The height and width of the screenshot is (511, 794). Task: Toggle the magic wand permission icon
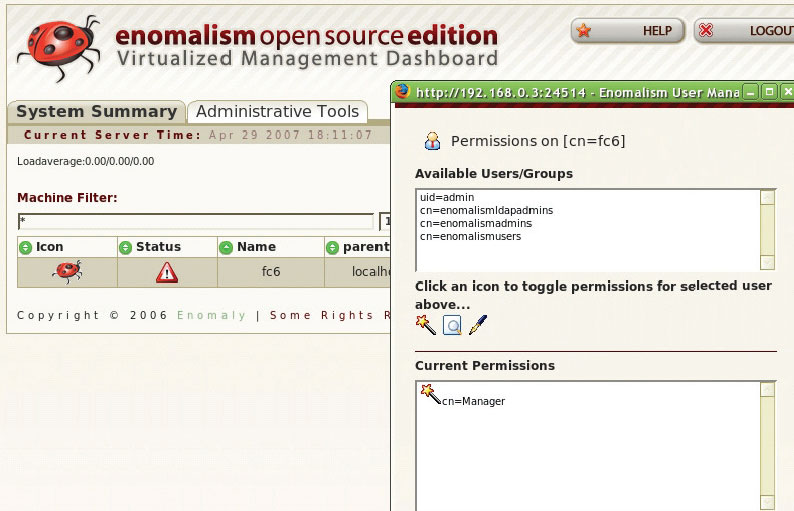(426, 325)
